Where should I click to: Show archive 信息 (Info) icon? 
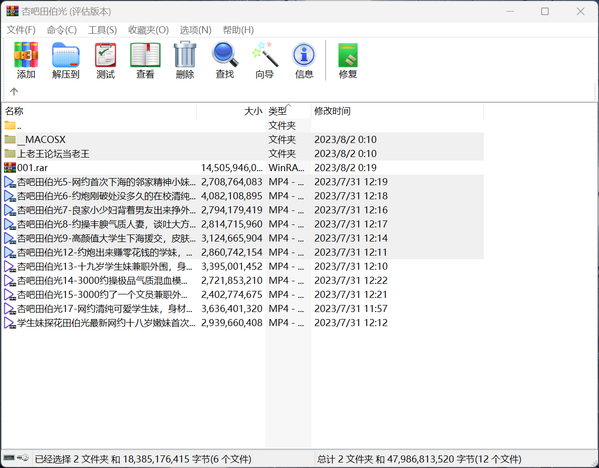(x=304, y=60)
